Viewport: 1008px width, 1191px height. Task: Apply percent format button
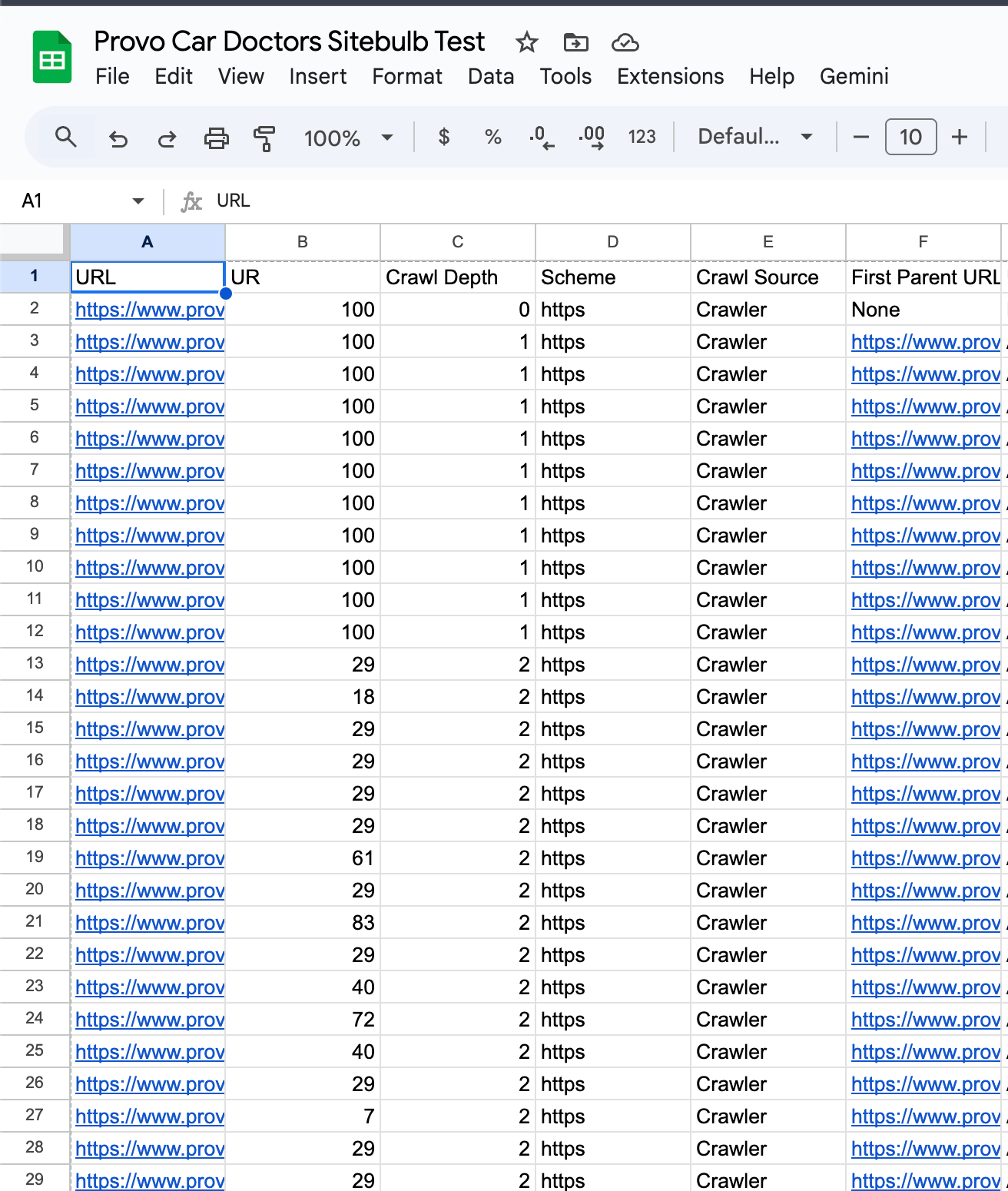point(492,138)
